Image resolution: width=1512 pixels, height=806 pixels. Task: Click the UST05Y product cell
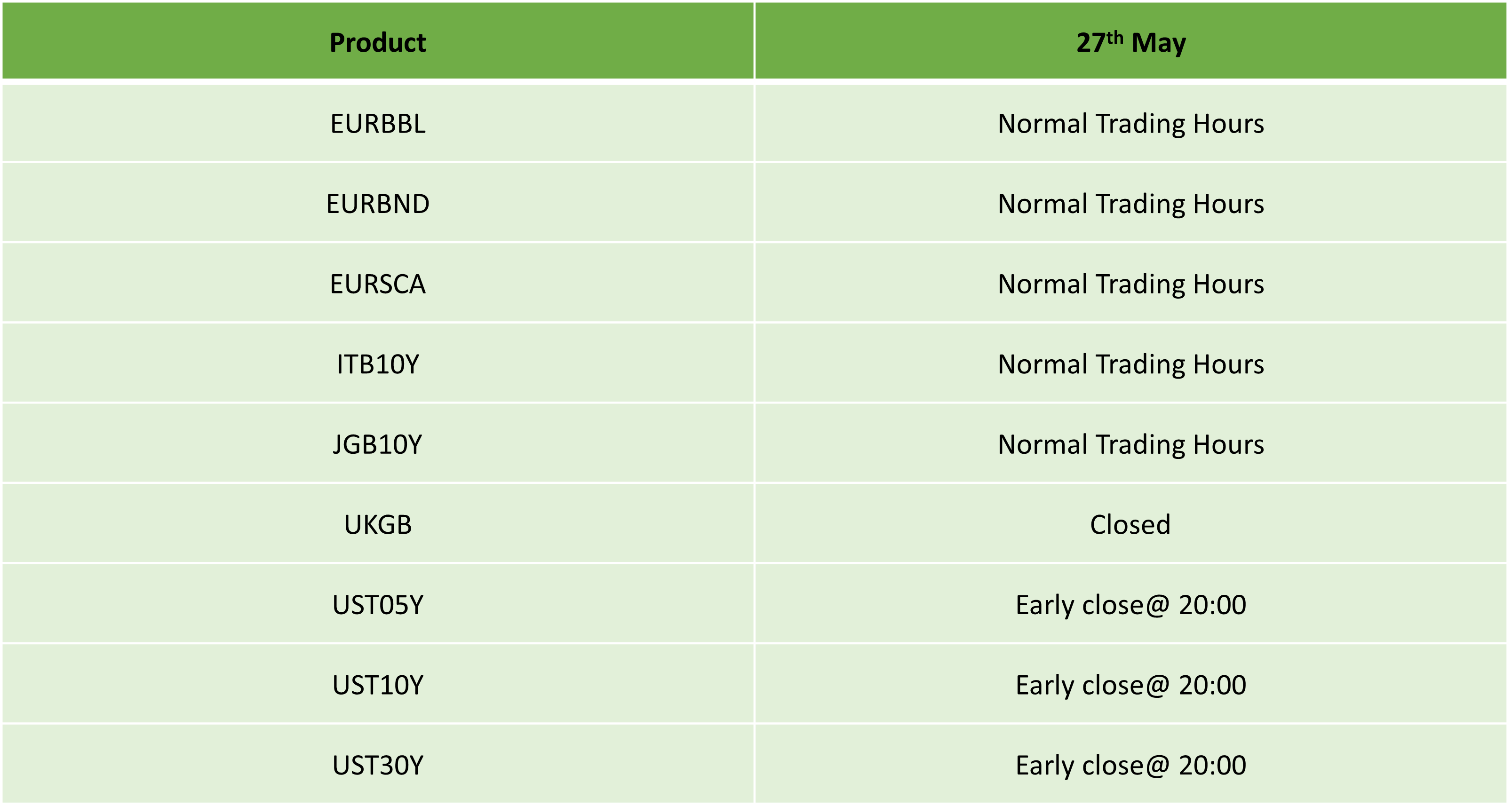tap(377, 604)
